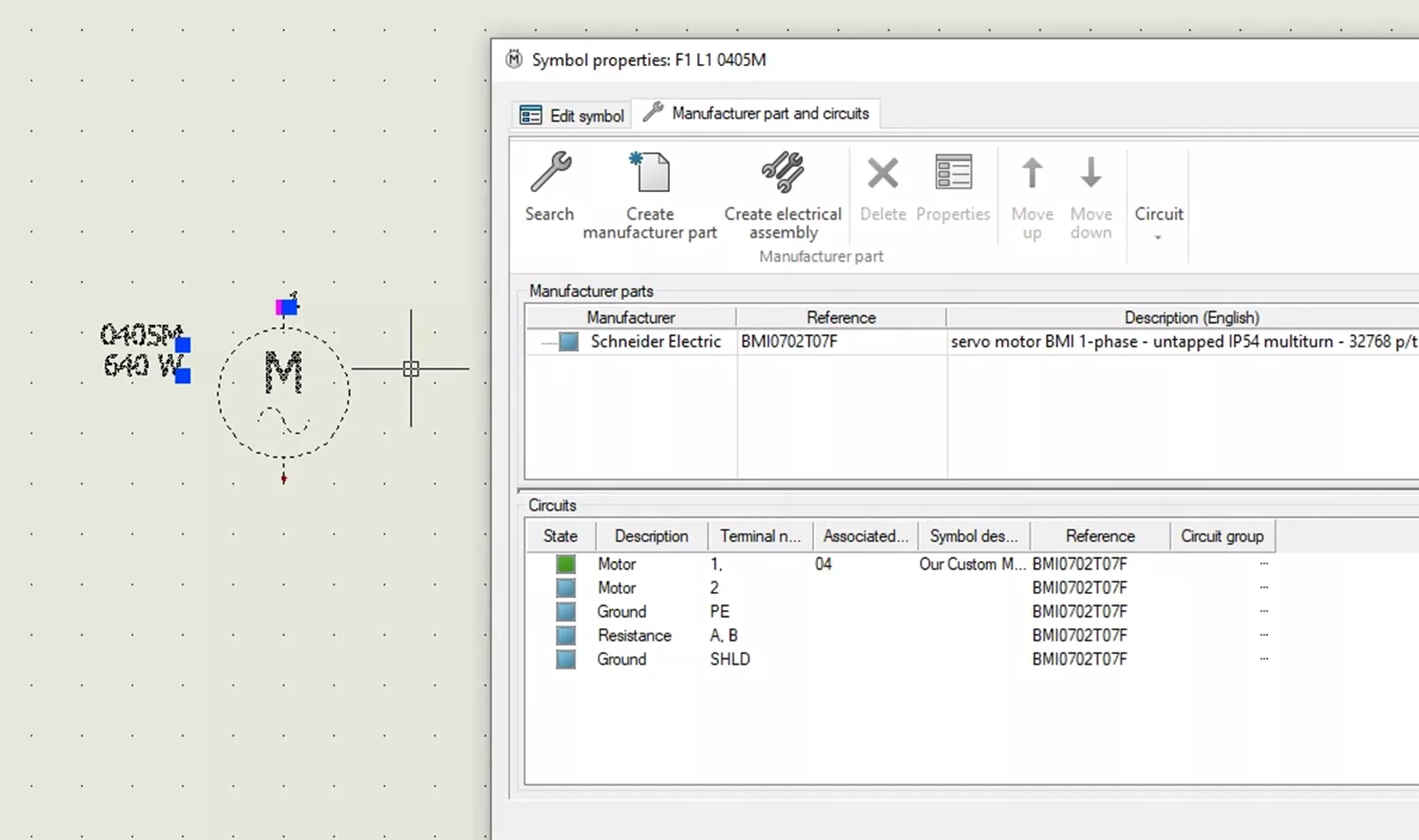This screenshot has height=840, width=1419.
Task: Click the Associated... column header
Action: [x=866, y=536]
